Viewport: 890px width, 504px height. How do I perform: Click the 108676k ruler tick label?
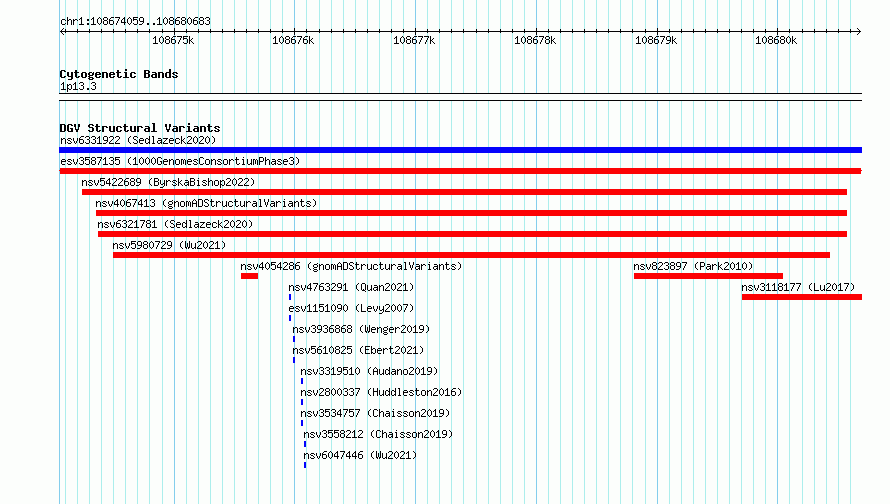293,40
